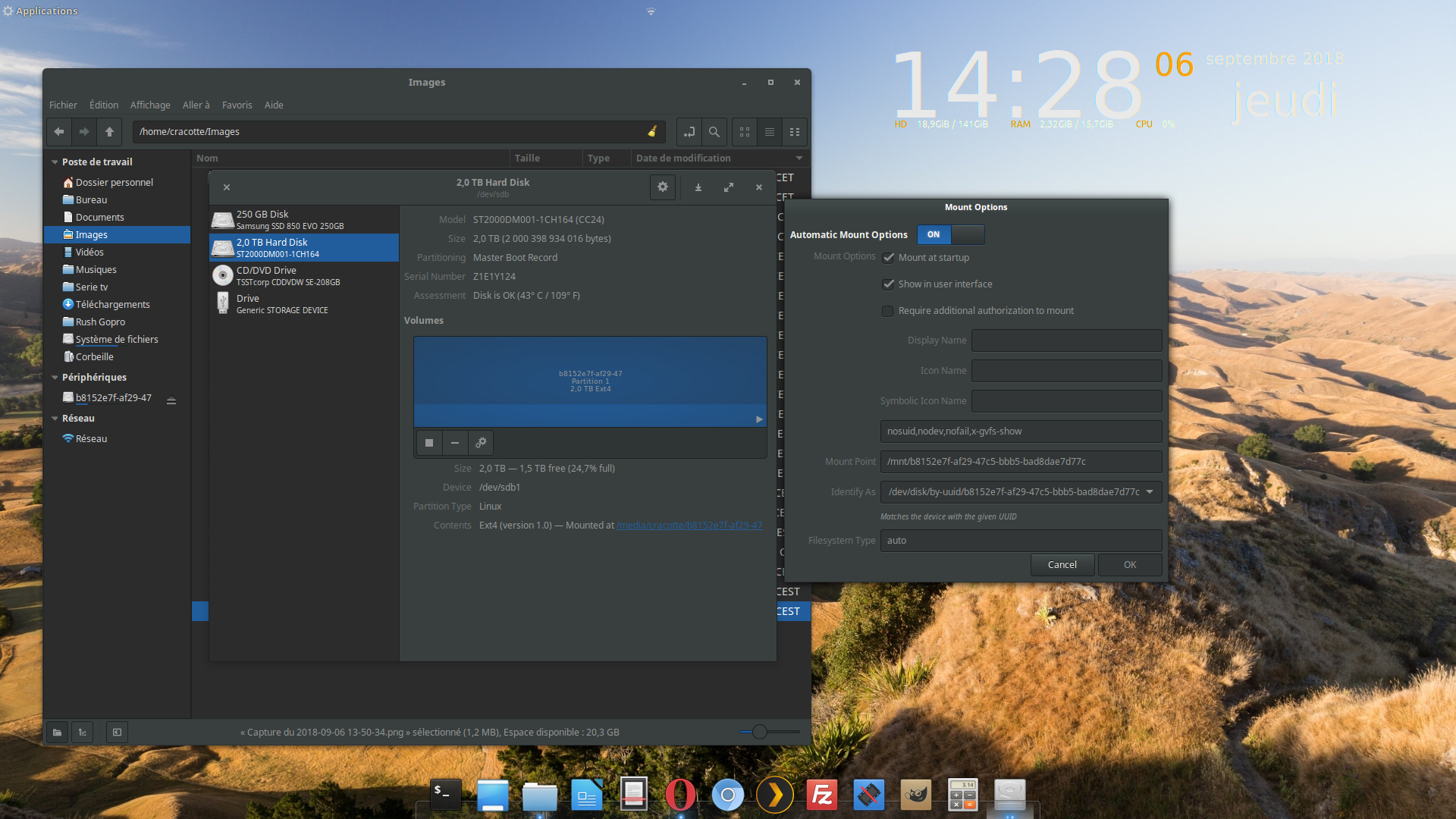Toggle Automatic Mount Options switch
Viewport: 1456px width, 819px height.
point(950,235)
